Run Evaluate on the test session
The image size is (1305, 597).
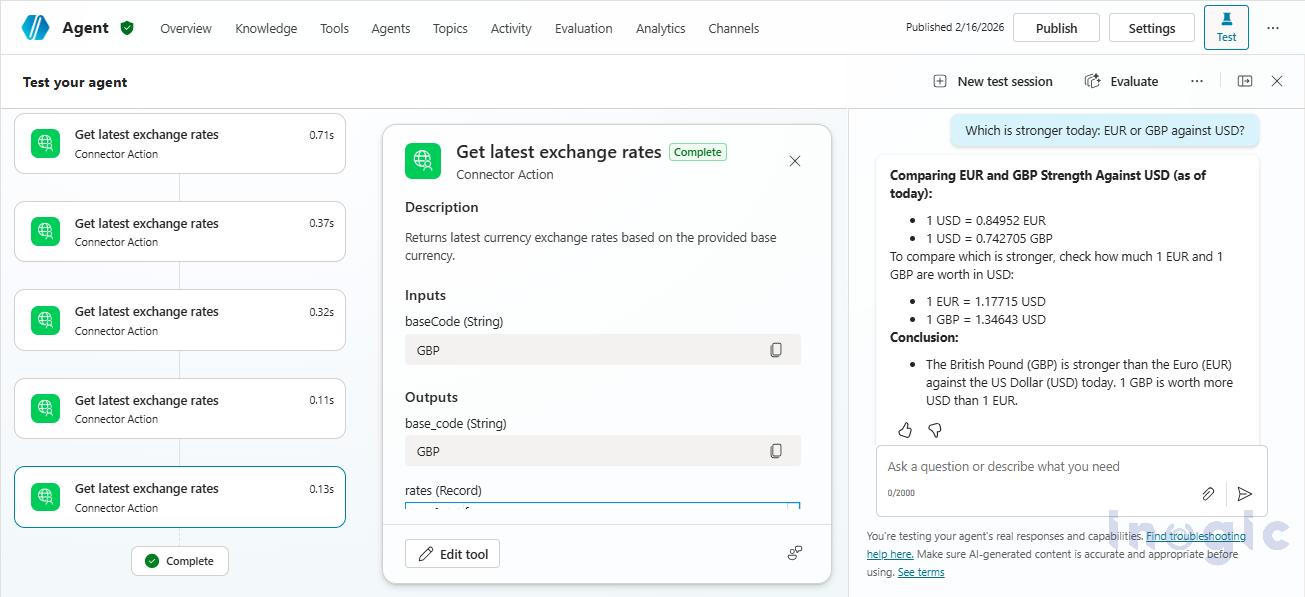pyautogui.click(x=1120, y=81)
